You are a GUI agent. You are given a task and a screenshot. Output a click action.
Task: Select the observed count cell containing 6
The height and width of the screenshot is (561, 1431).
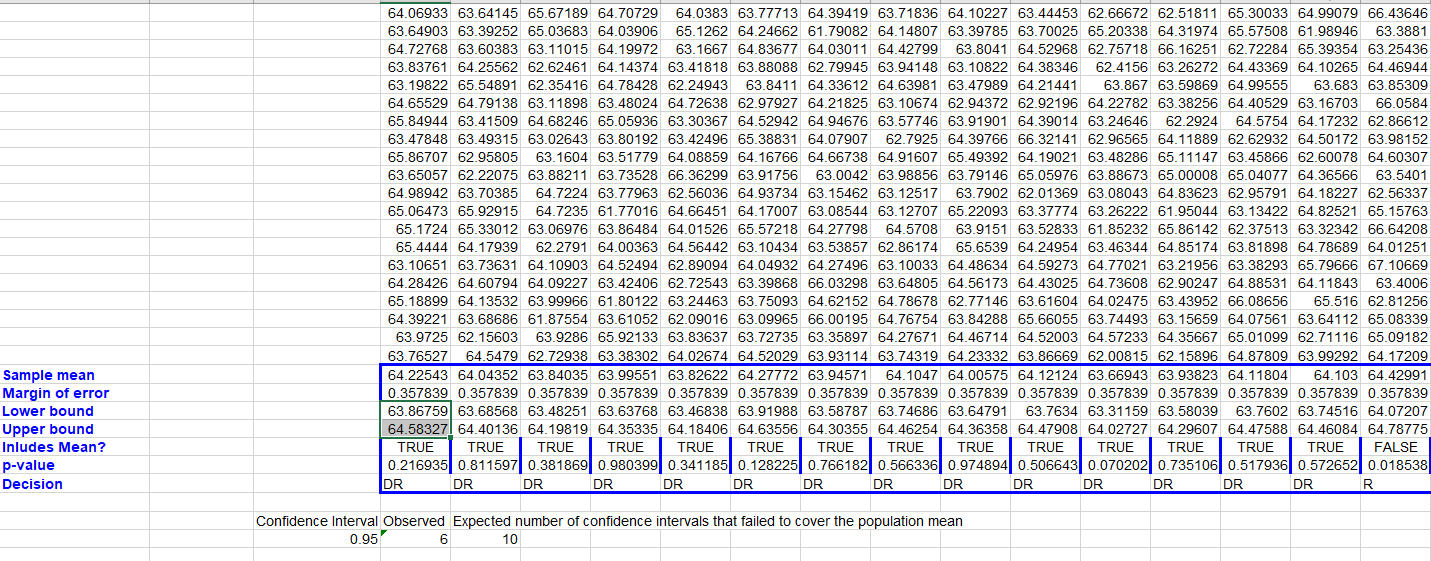click(416, 539)
